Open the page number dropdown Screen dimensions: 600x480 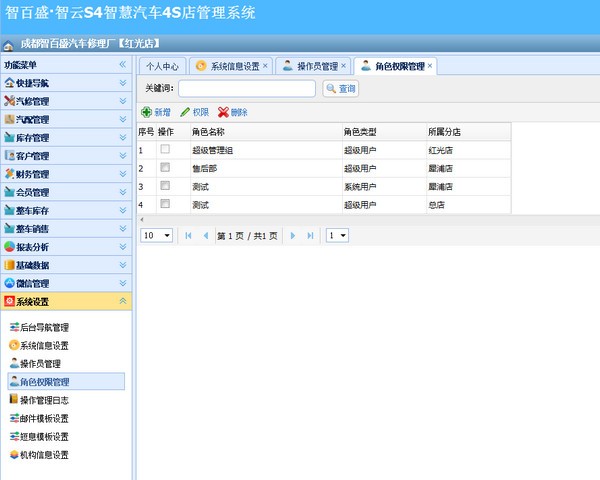338,235
